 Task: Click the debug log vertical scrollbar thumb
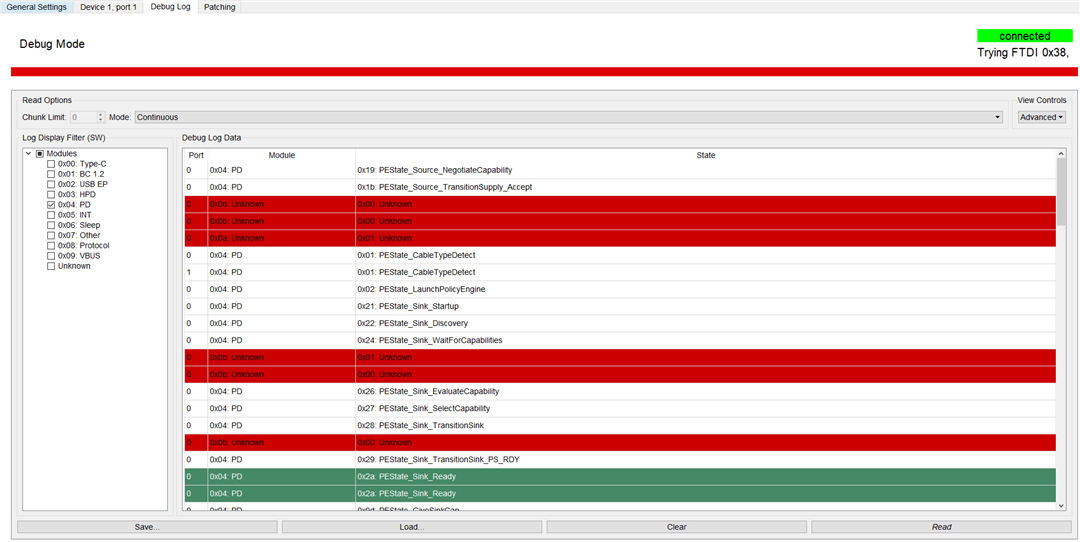(x=1061, y=191)
